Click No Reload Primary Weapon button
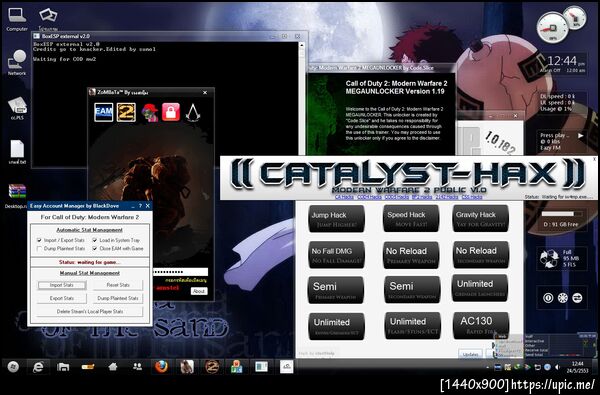Screen dimensions: 600x395 411,255
